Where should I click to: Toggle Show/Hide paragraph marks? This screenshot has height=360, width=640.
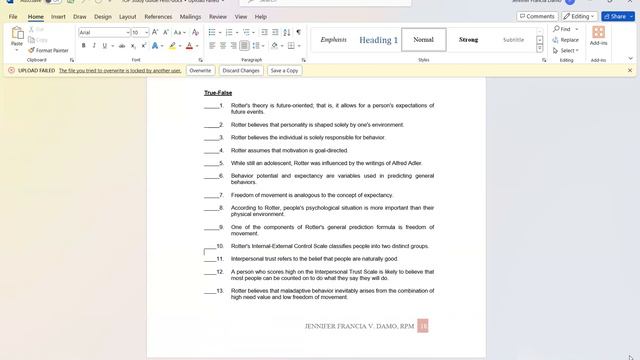(299, 32)
